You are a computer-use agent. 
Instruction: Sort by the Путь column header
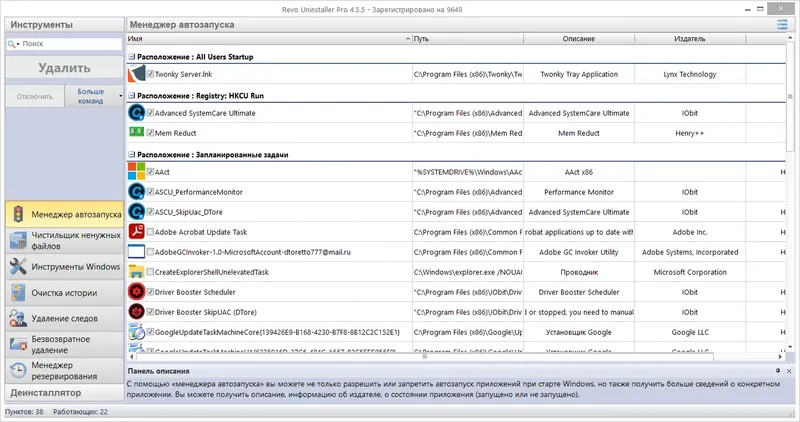coord(467,39)
